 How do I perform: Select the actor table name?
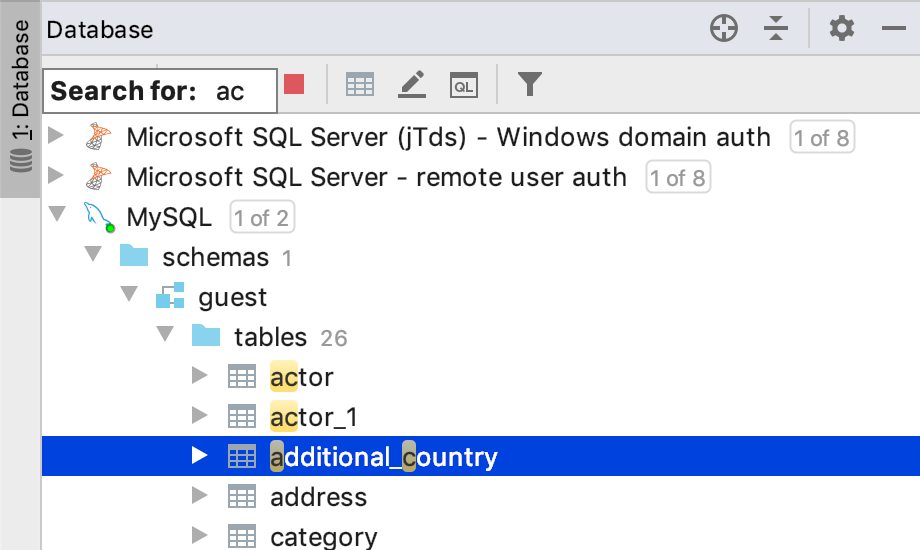(x=302, y=377)
